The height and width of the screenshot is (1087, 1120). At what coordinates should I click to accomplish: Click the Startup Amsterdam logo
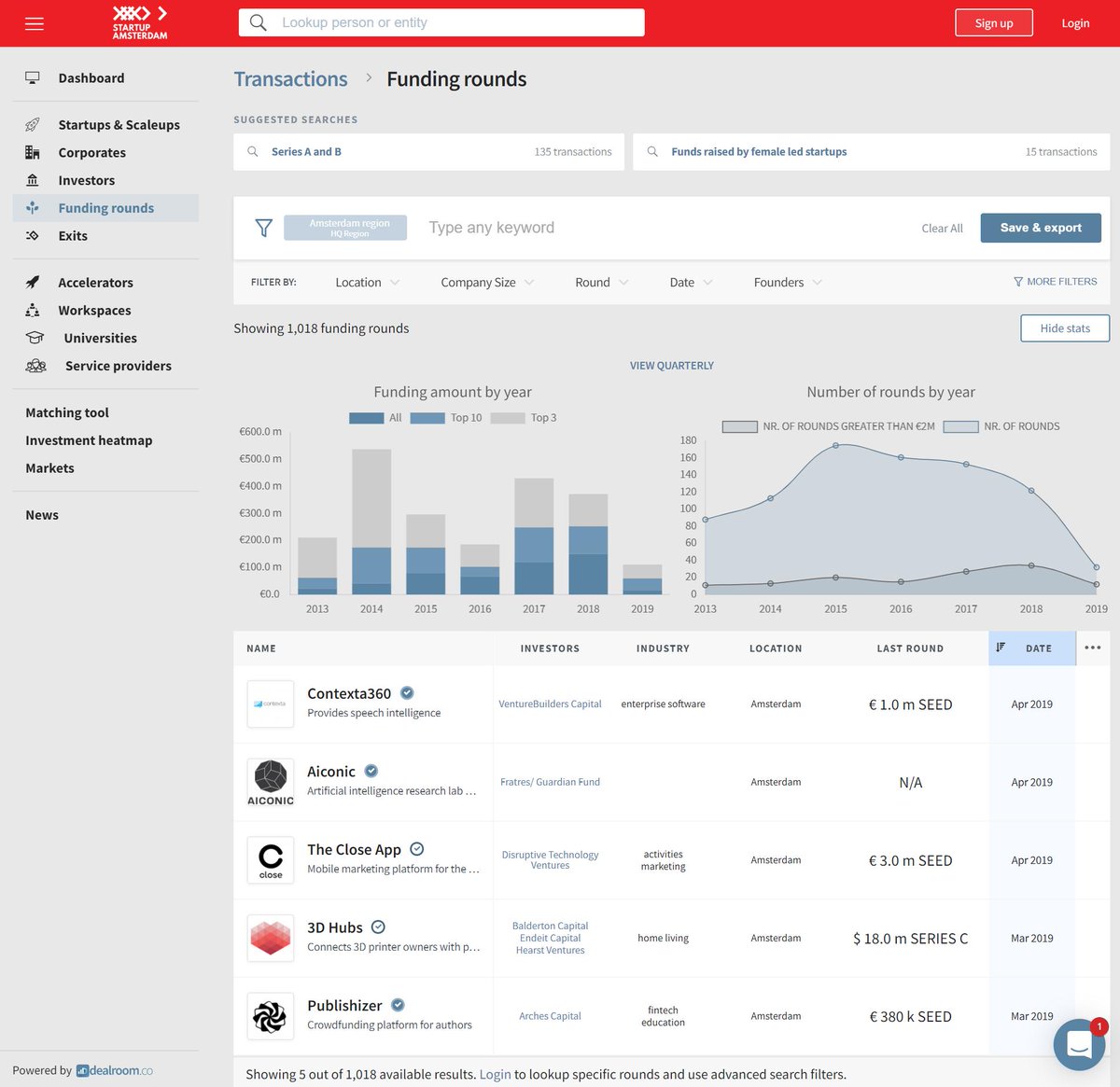pyautogui.click(x=140, y=22)
